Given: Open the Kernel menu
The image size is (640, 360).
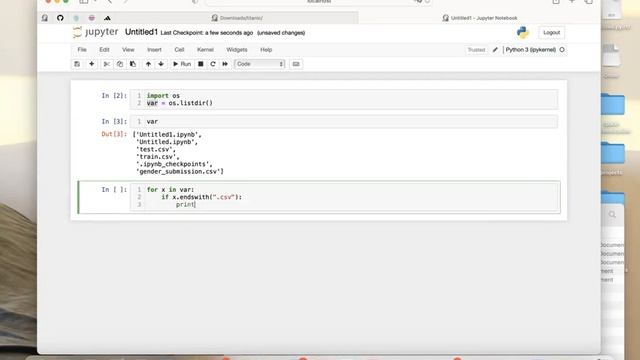Looking at the screenshot, I should 205,50.
